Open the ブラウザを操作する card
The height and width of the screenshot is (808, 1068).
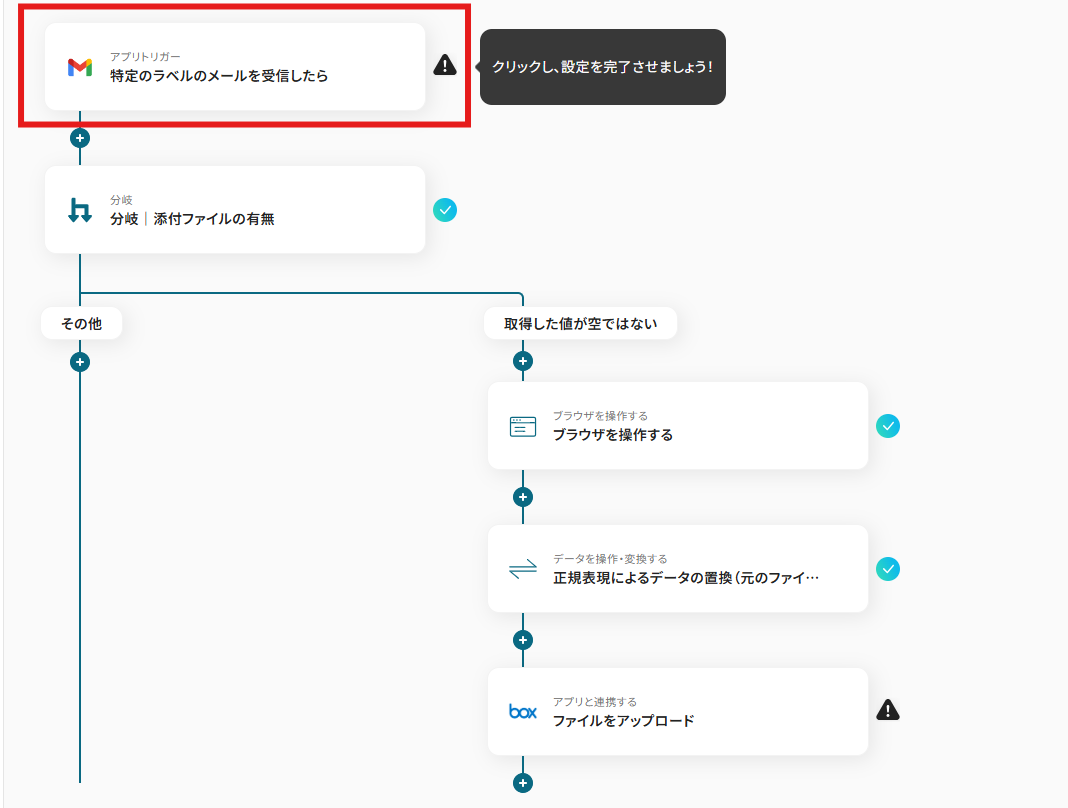678,426
